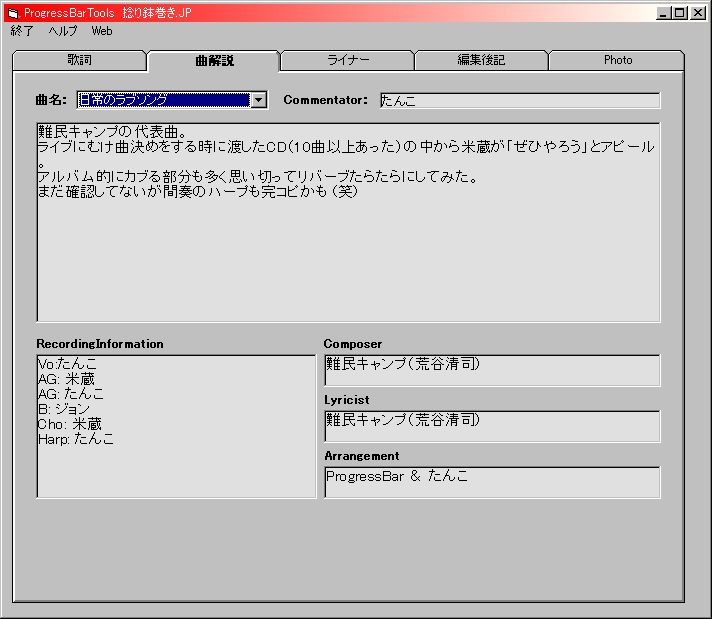The width and height of the screenshot is (712, 619).
Task: Click the song commentary text area
Action: [348, 222]
